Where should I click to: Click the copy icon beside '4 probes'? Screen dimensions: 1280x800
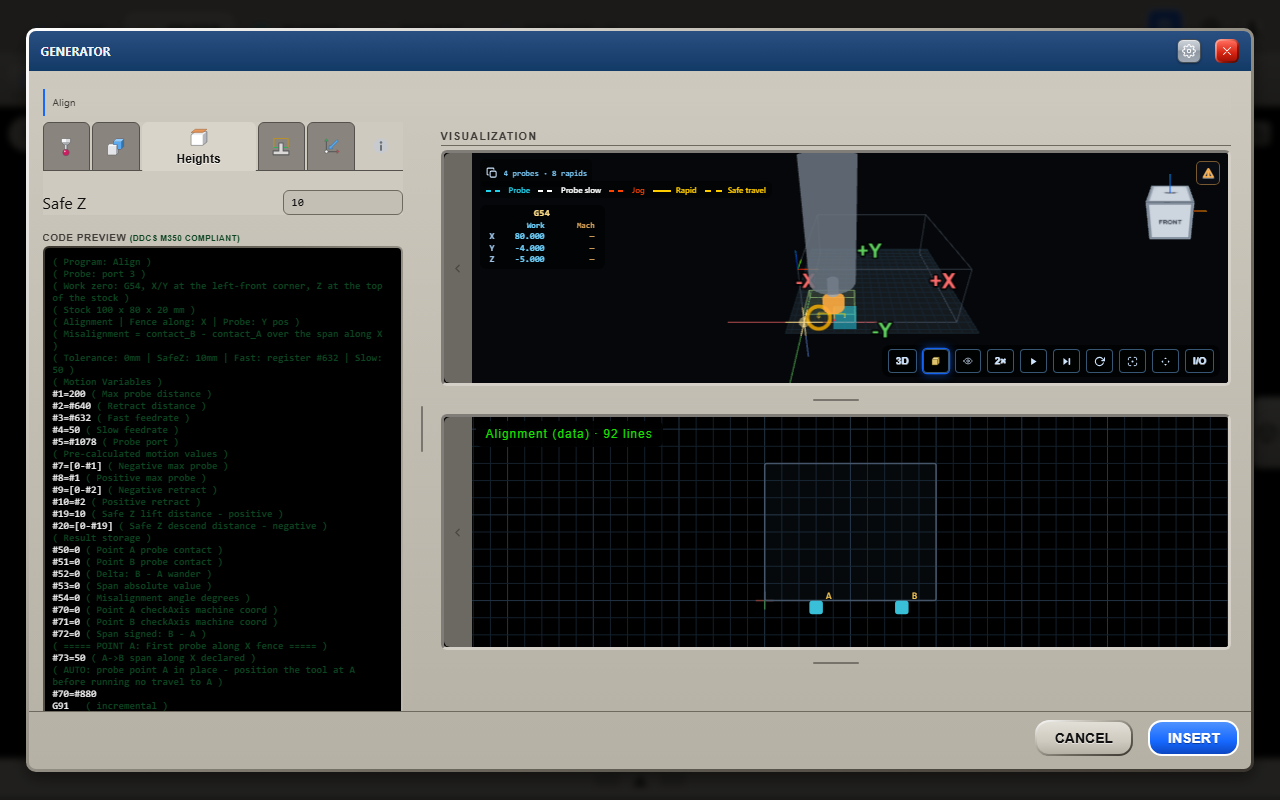pos(491,172)
